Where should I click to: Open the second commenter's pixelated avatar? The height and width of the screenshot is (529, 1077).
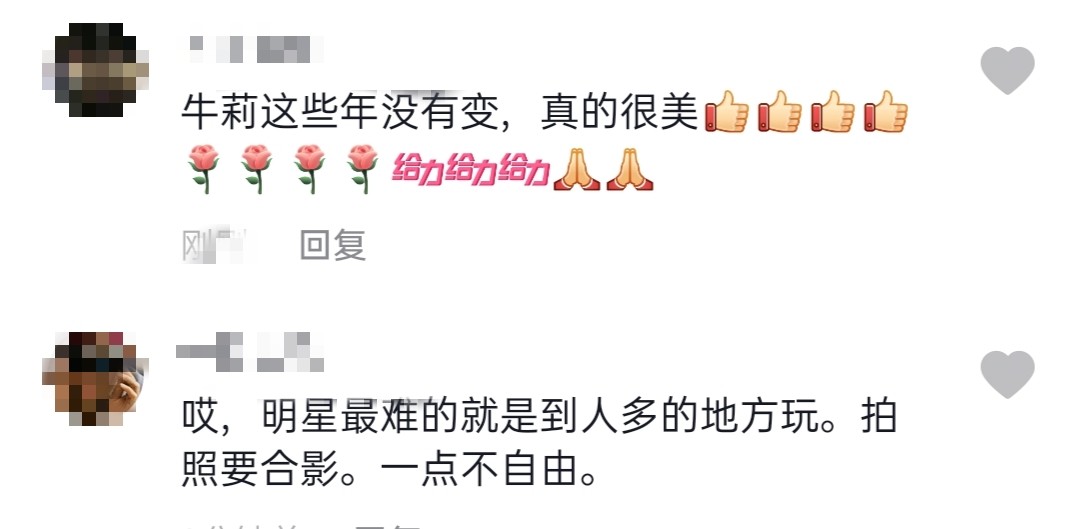(95, 379)
